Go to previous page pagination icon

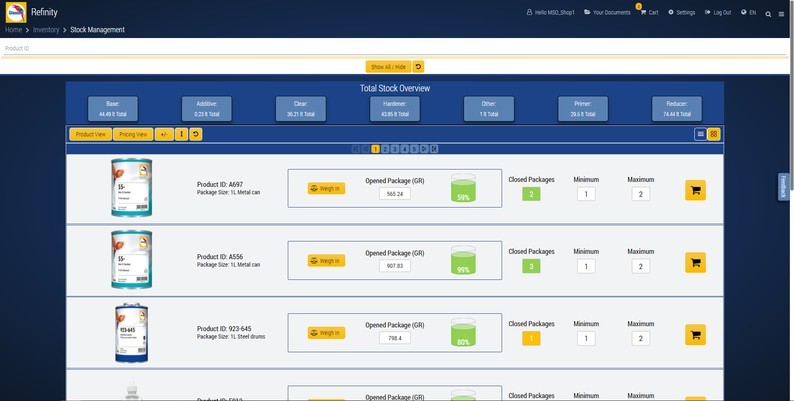pos(366,149)
